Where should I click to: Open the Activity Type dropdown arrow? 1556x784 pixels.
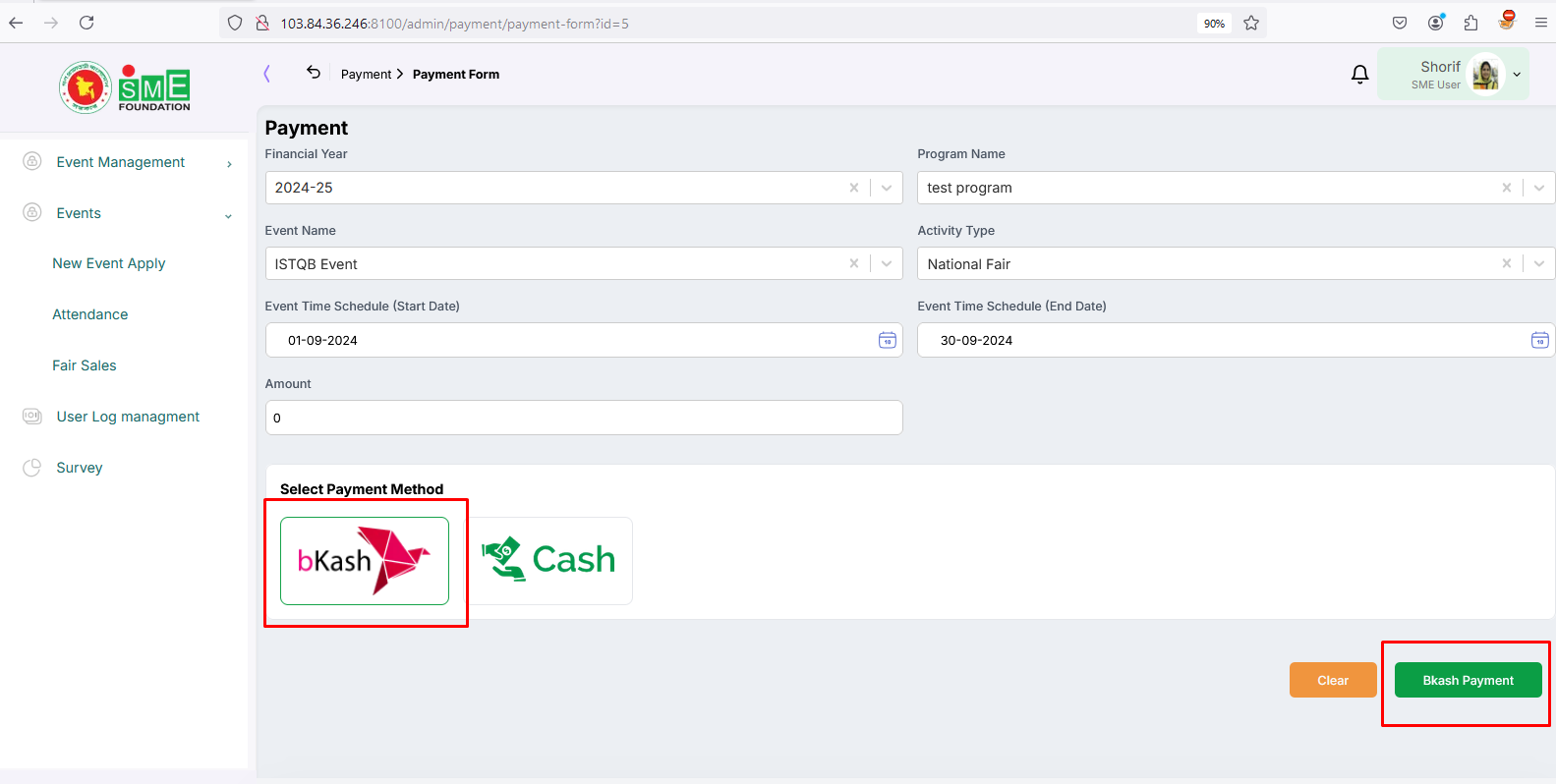tap(1539, 263)
